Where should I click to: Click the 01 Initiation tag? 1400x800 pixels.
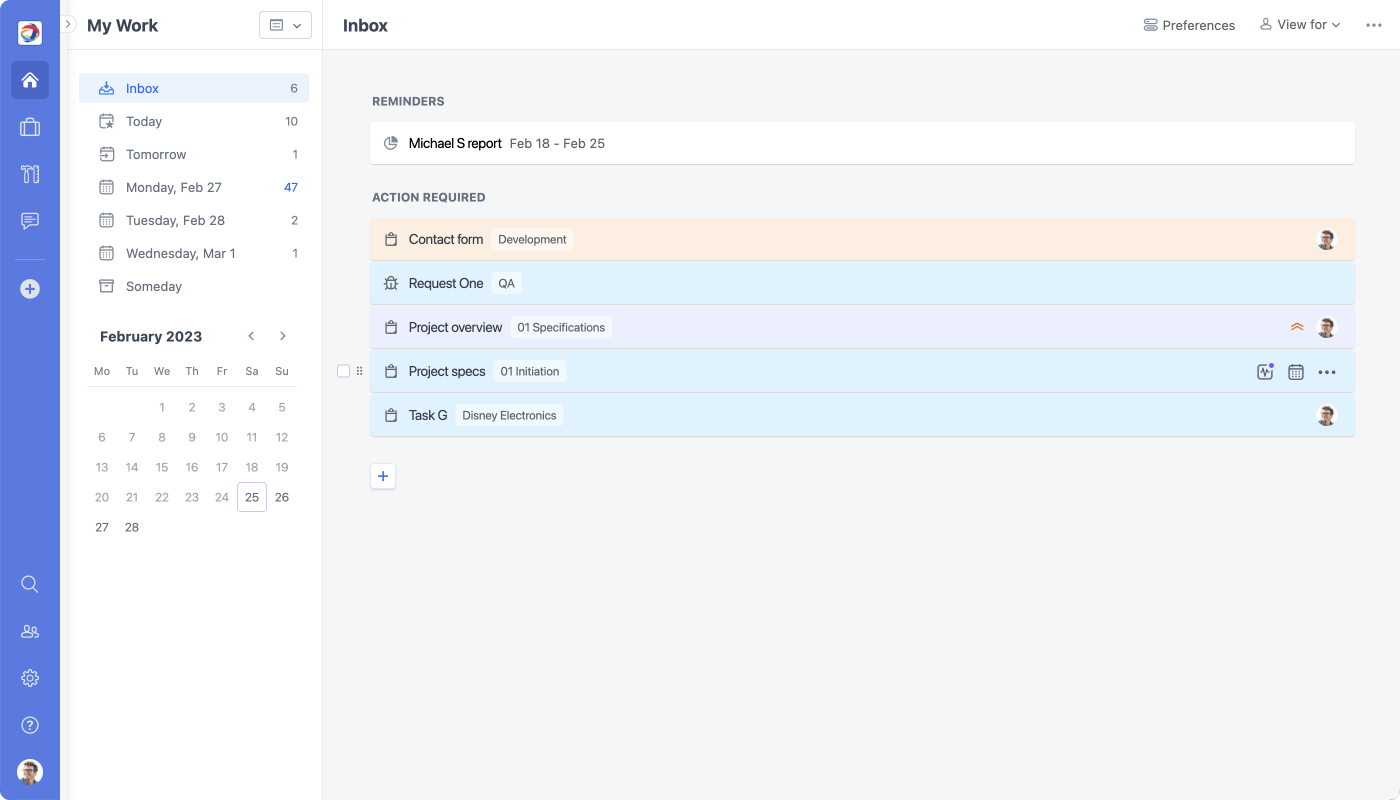click(x=530, y=371)
